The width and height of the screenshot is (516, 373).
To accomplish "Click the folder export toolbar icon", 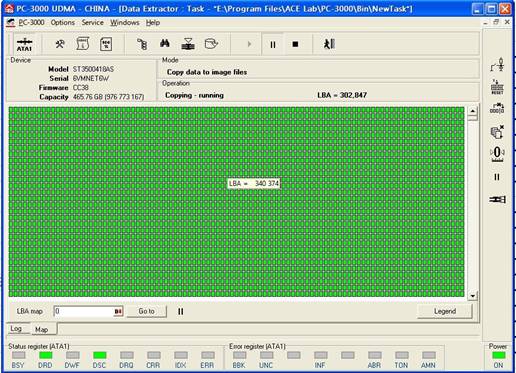I will pyautogui.click(x=211, y=44).
